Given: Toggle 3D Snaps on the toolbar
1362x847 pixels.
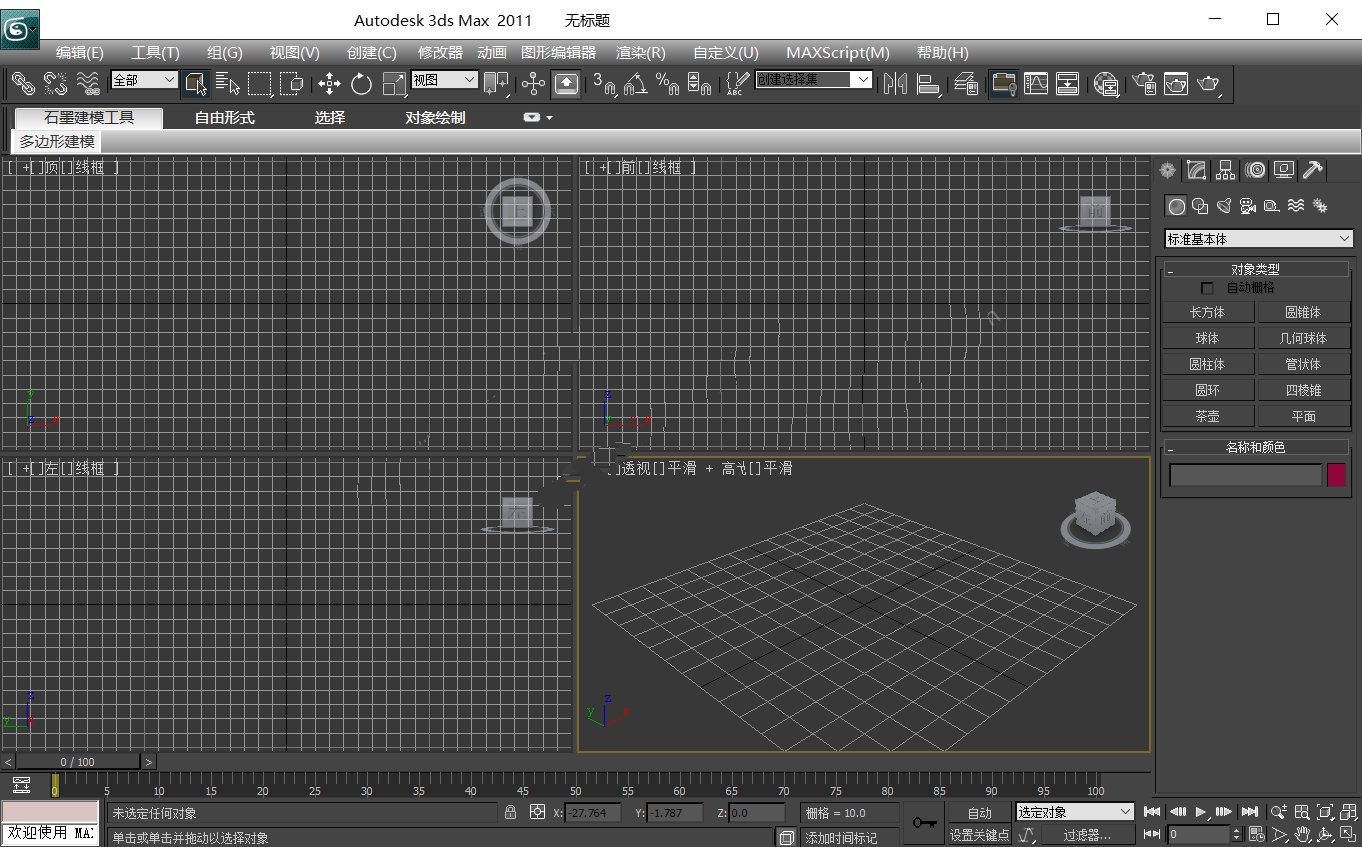Looking at the screenshot, I should tap(603, 84).
